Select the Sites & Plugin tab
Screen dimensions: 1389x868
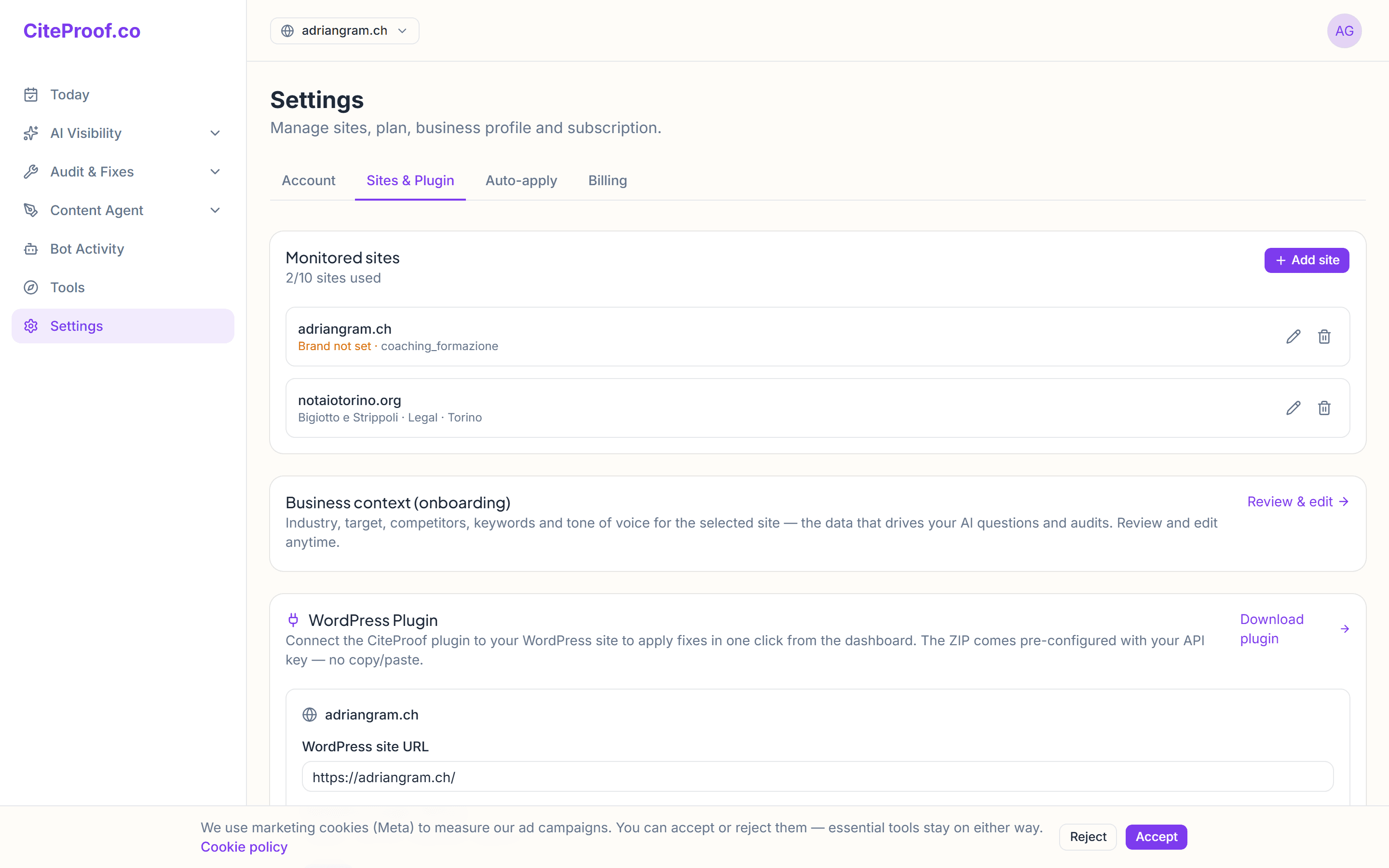tap(410, 180)
